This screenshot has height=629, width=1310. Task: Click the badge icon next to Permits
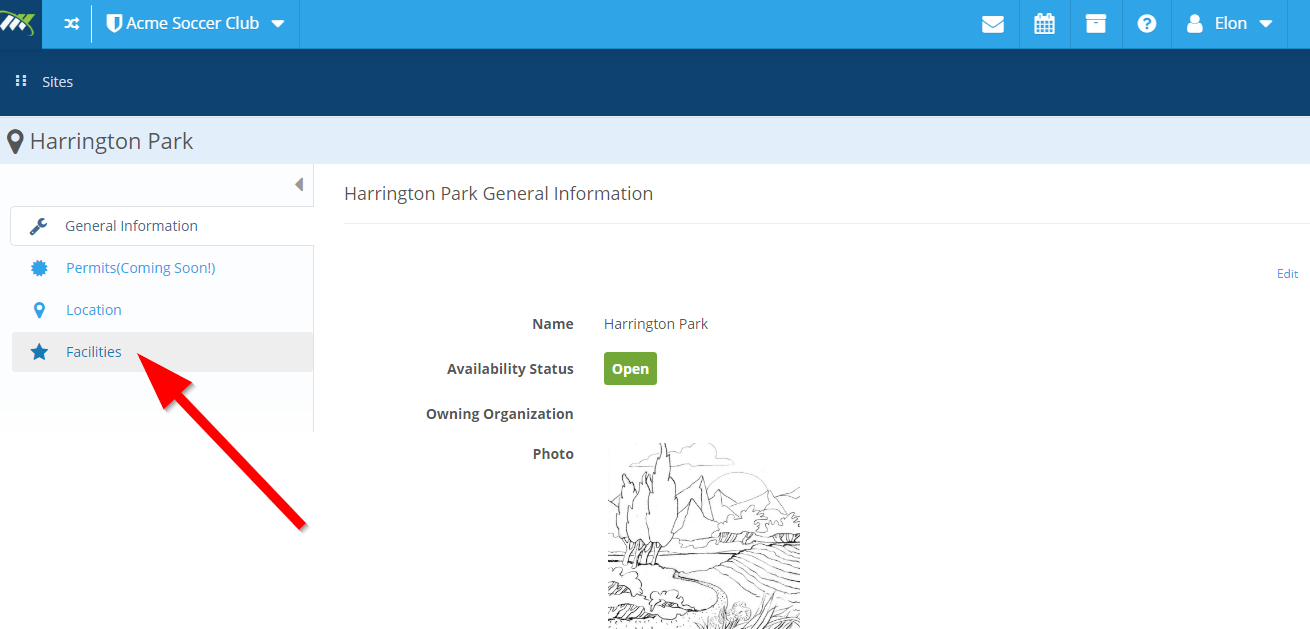coord(39,268)
